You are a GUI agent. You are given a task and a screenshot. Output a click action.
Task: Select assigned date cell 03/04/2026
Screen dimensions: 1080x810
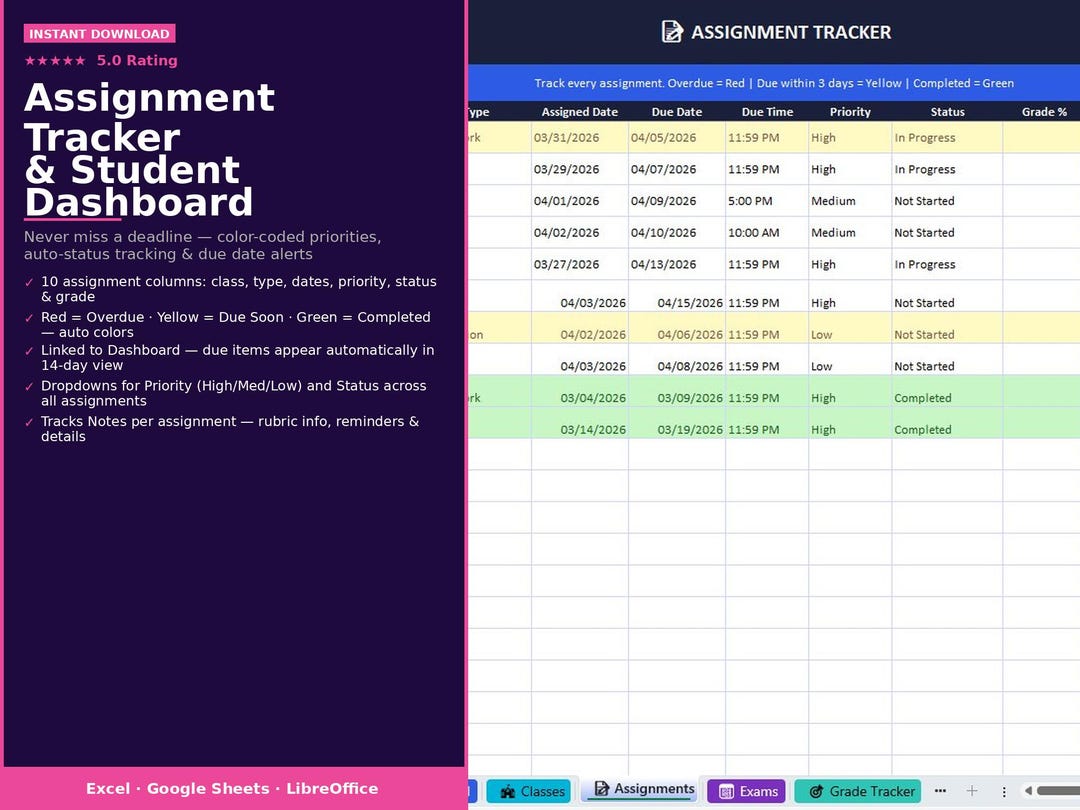pos(580,391)
